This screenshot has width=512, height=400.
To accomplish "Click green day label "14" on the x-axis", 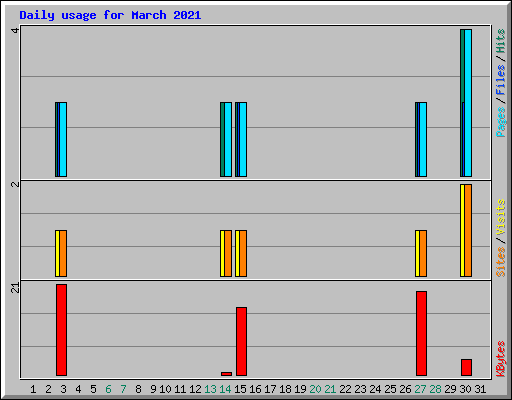I will pyautogui.click(x=225, y=389).
